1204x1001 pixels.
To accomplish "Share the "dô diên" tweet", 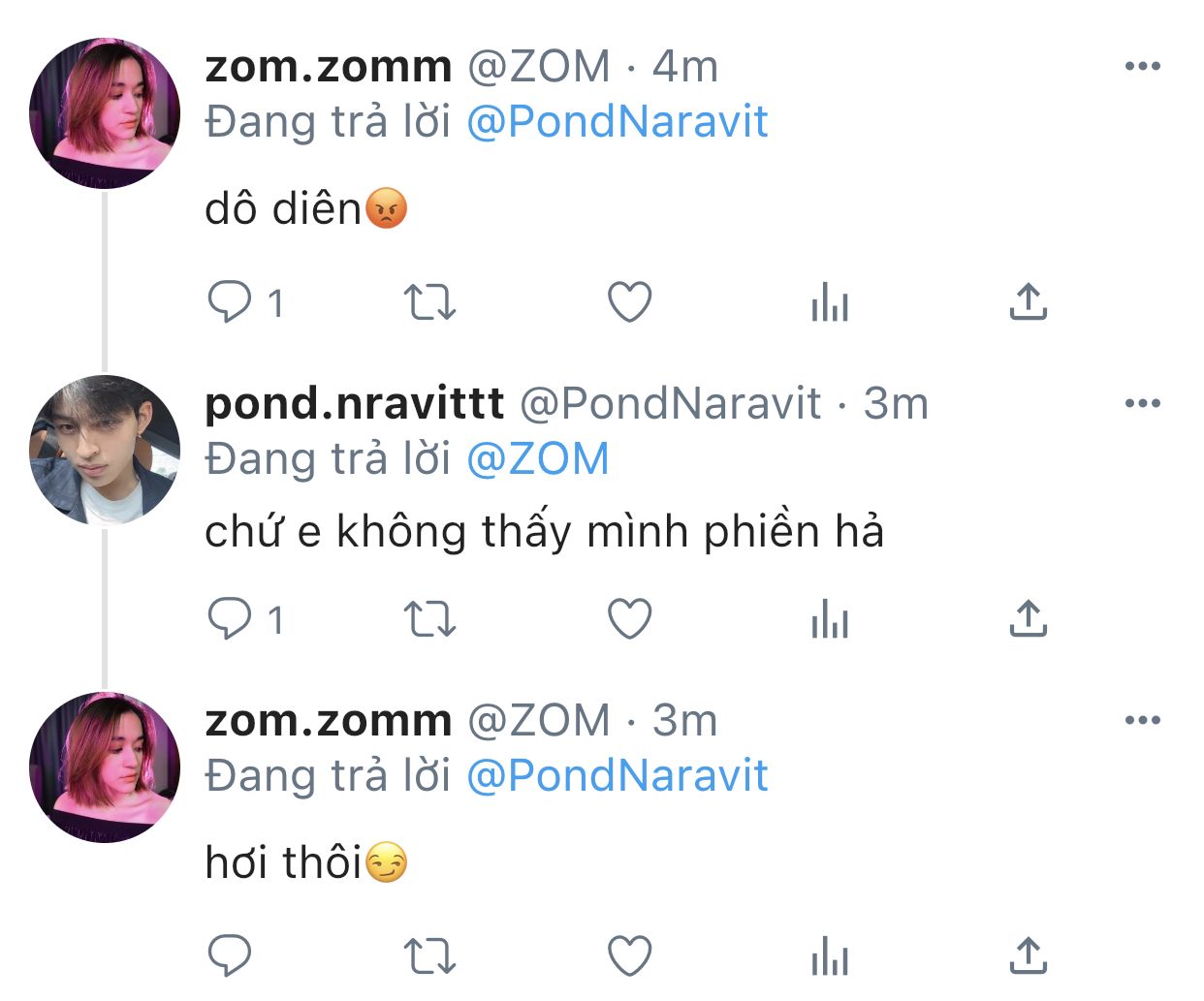I will point(1029,302).
